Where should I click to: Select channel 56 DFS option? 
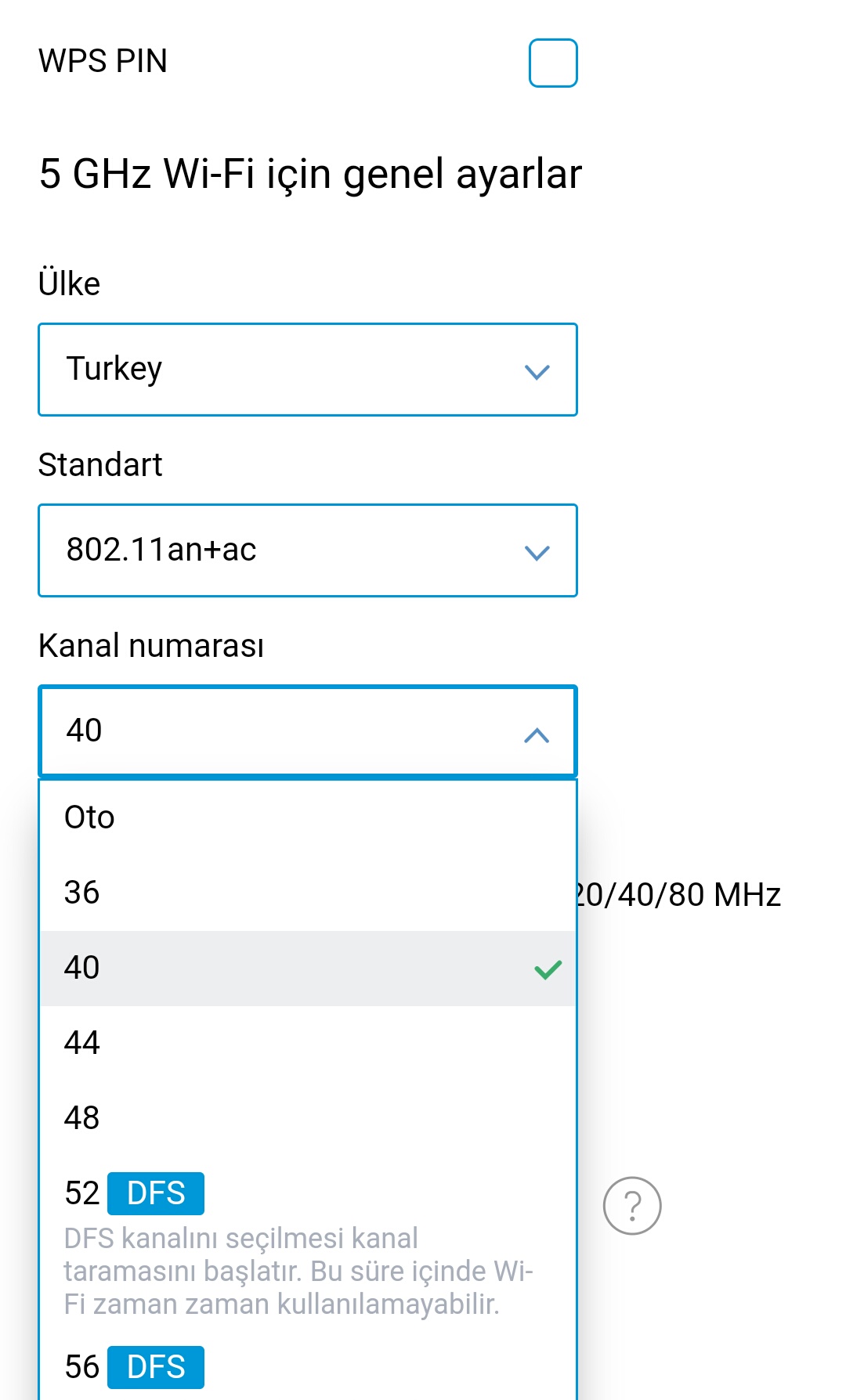[x=308, y=1367]
